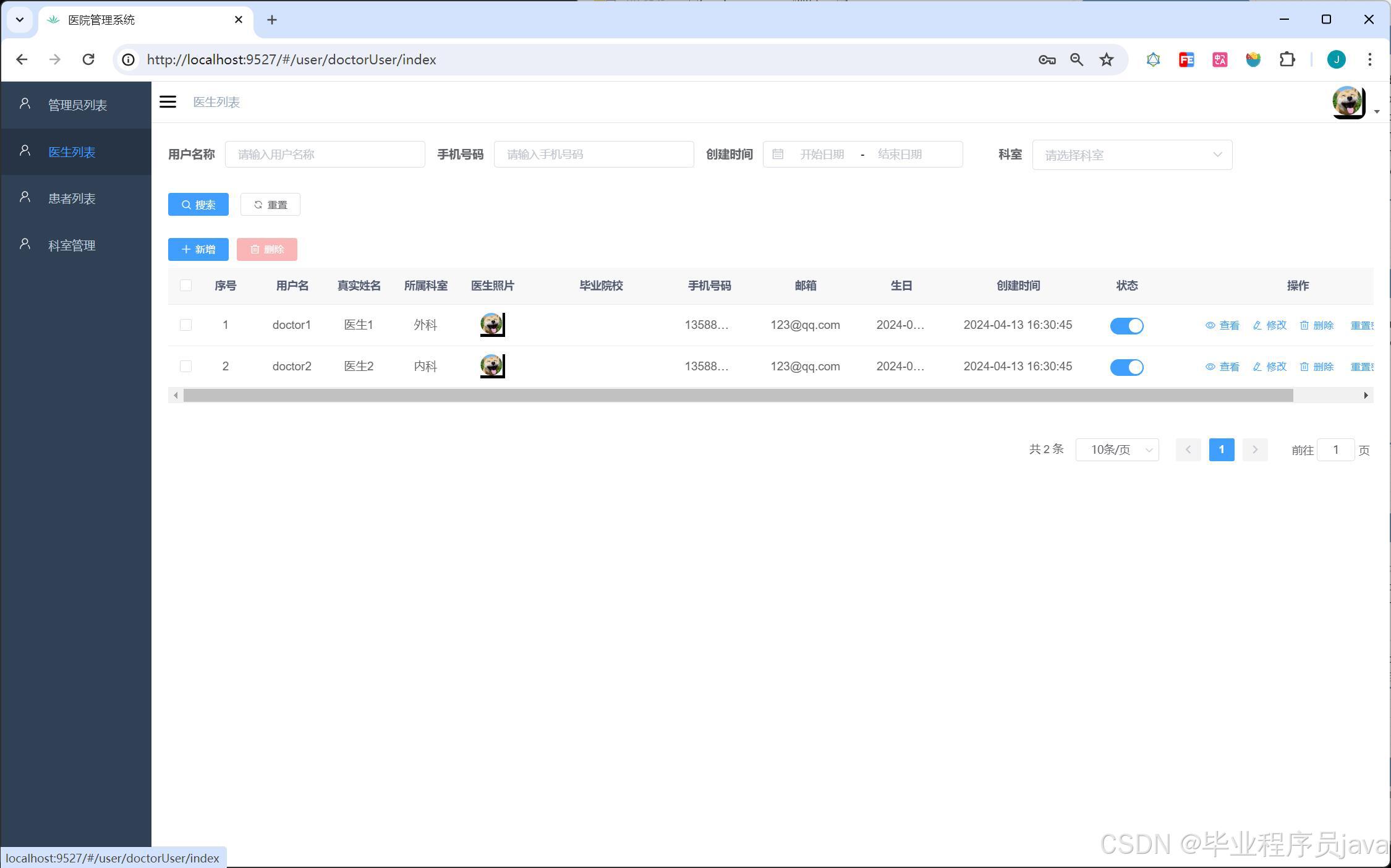The image size is (1391, 868).
Task: Toggle the hamburger sidebar collapse icon
Action: [168, 102]
